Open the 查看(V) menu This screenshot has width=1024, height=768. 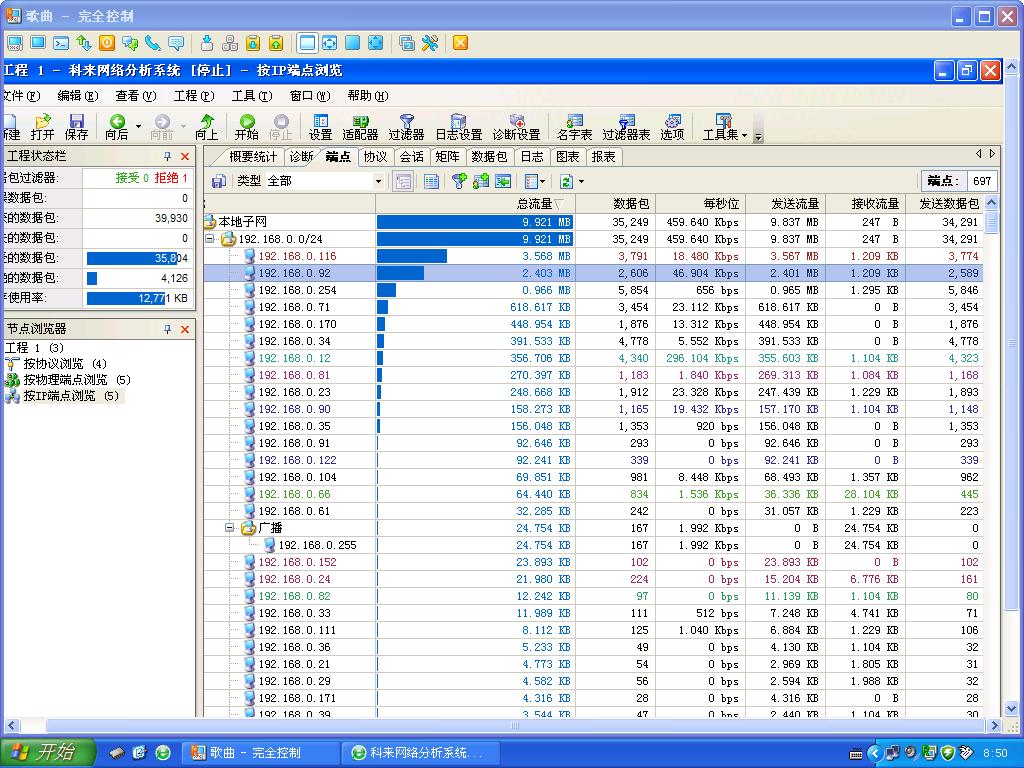tap(135, 96)
